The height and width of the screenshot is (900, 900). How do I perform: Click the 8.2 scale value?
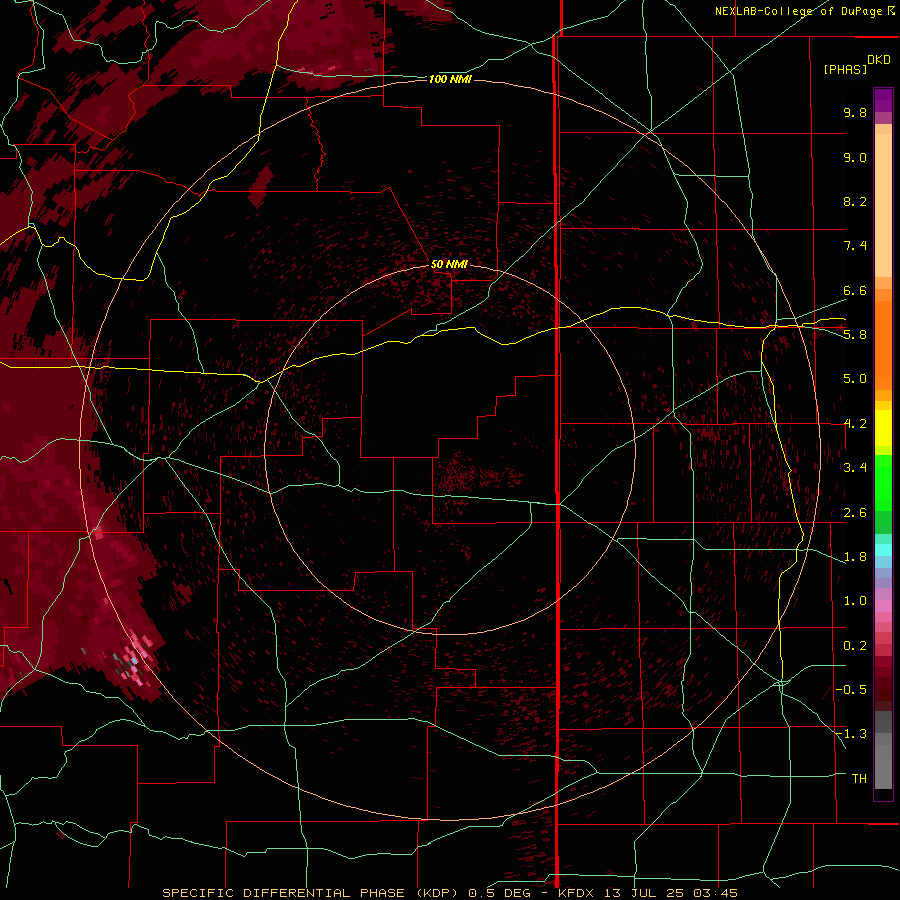(x=855, y=201)
